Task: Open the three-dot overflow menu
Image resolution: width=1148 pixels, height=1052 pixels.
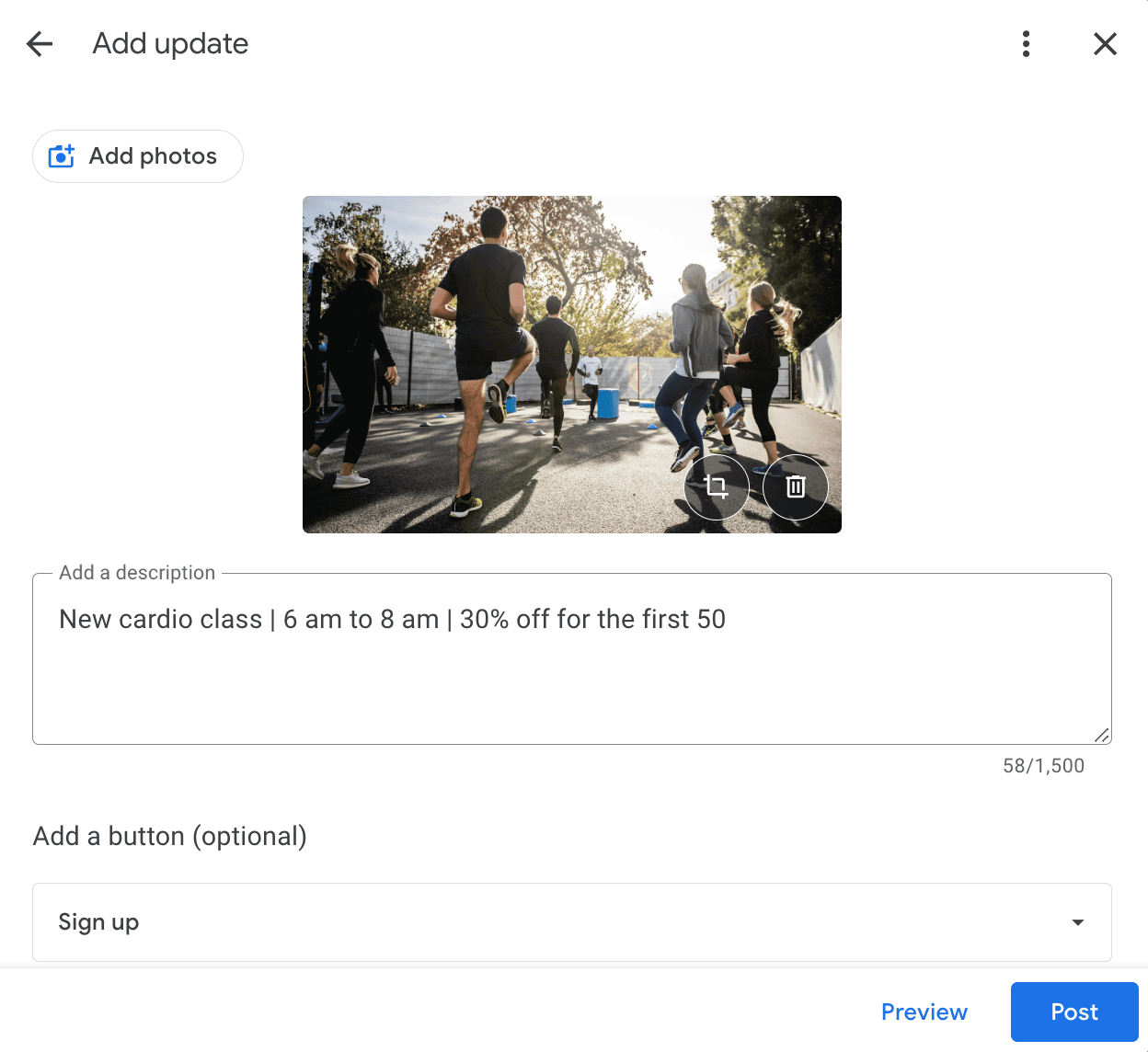Action: point(1026,43)
